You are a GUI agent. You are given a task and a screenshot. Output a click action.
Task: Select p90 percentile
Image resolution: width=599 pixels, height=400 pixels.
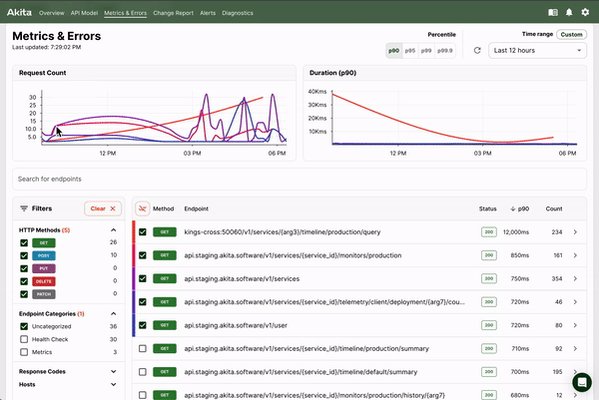394,50
